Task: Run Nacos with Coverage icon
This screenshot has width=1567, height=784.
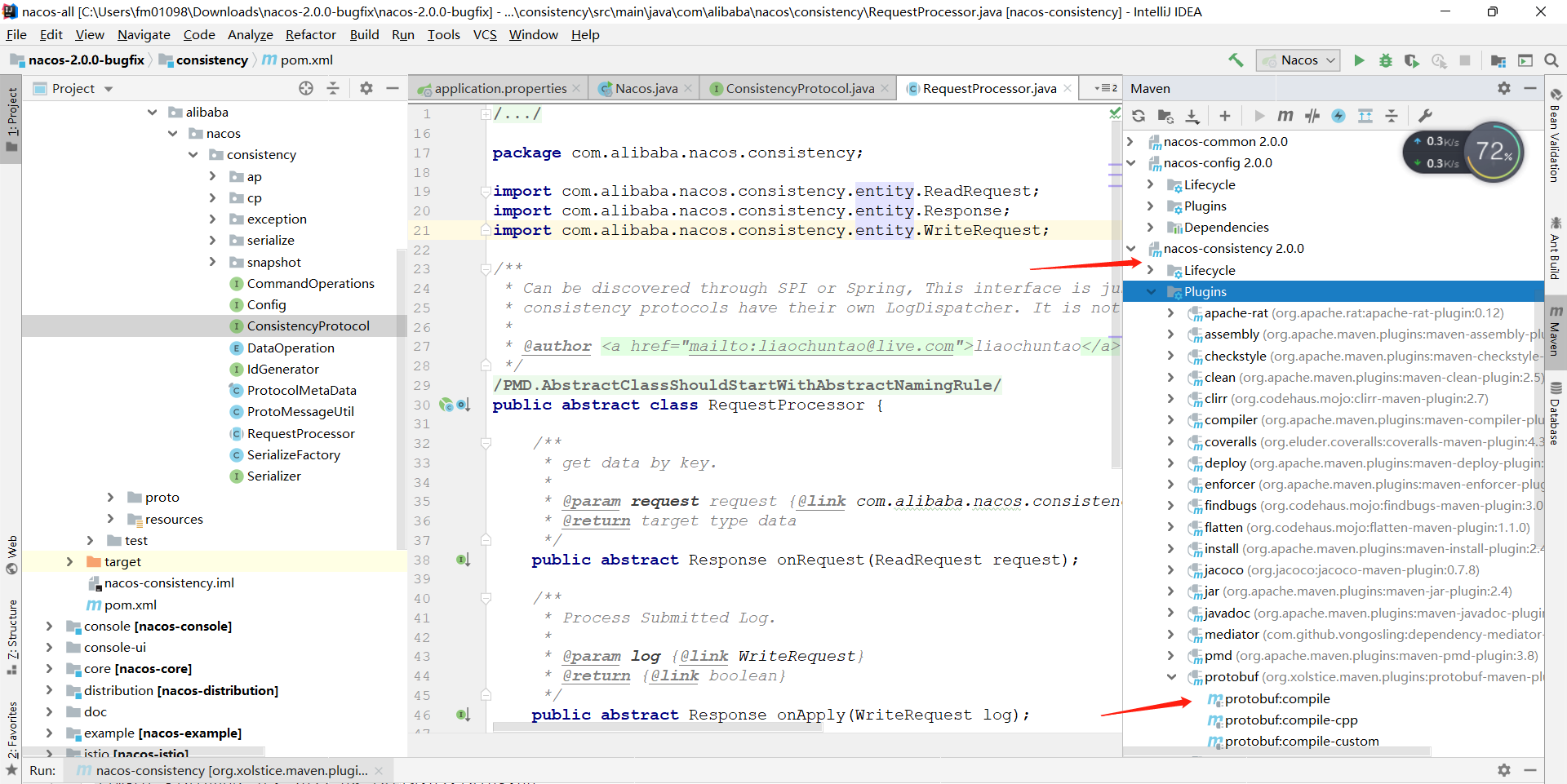Action: (1412, 60)
